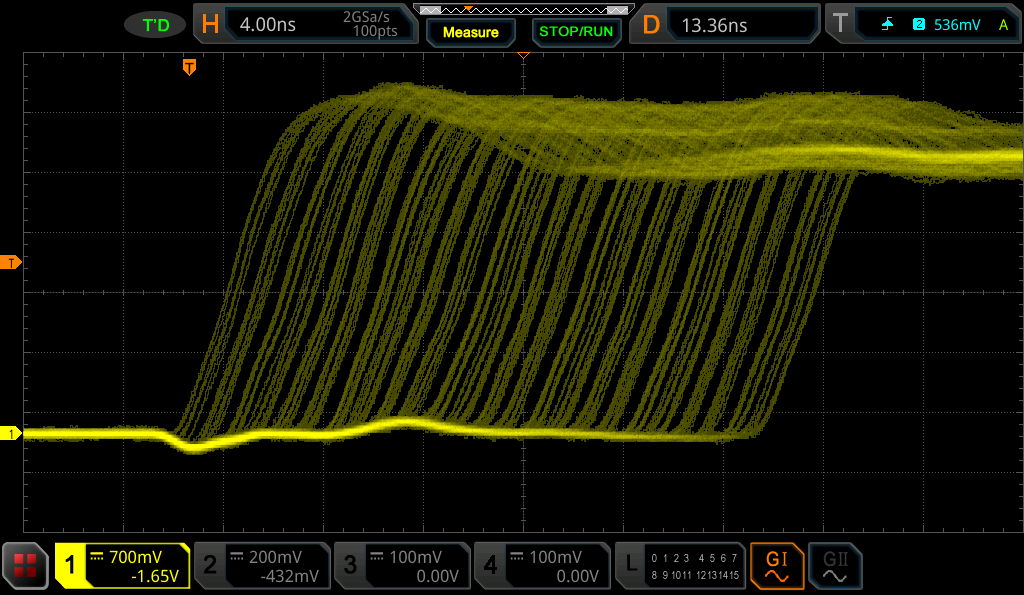Click the orange H horizontal timebase icon
This screenshot has height=595, width=1024.
tap(210, 25)
